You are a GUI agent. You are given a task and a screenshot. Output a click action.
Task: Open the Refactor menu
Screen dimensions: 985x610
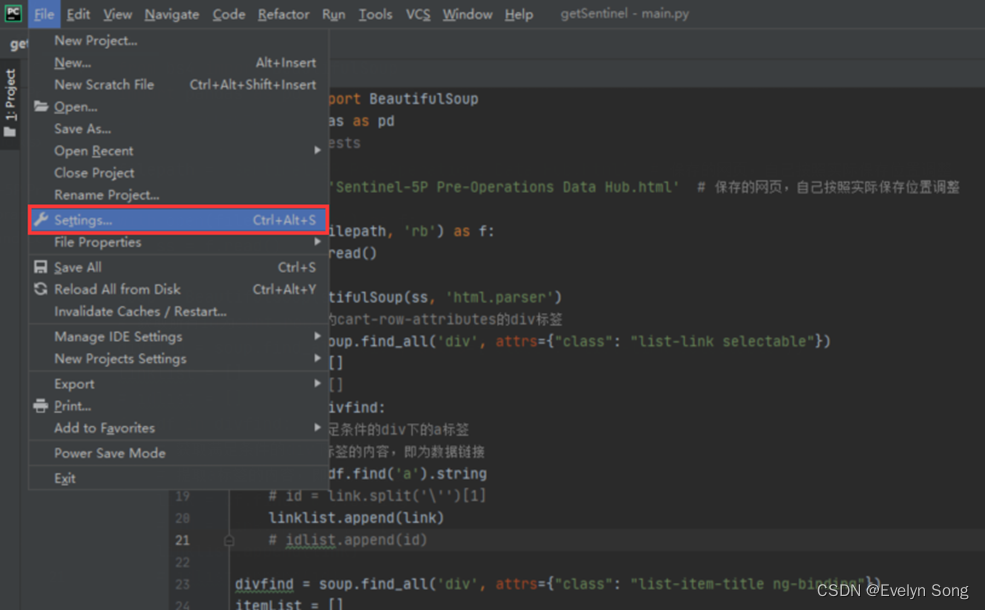[x=283, y=14]
